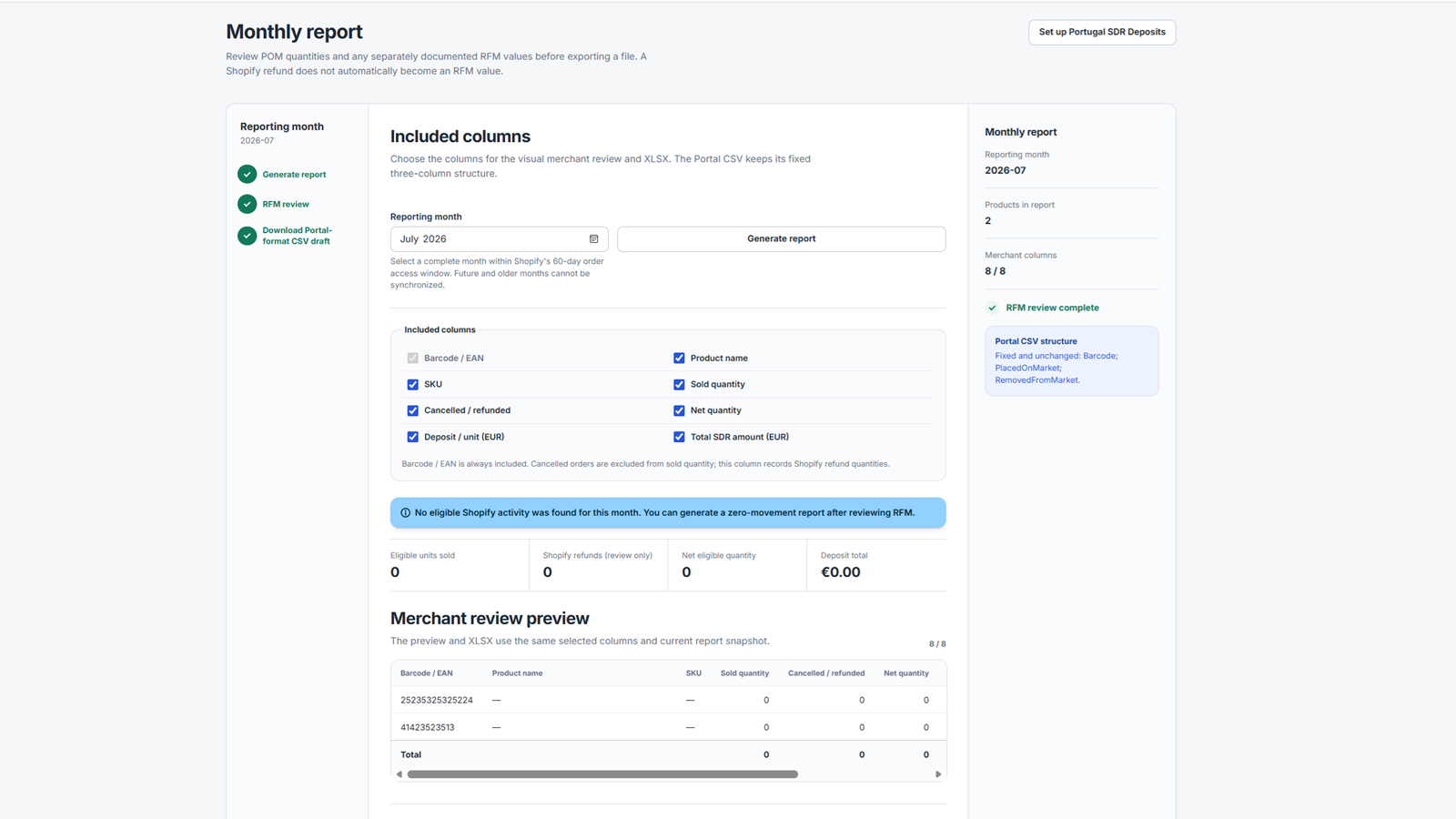This screenshot has height=819, width=1456.
Task: Click the Shopify refunds (review only) label
Action: click(598, 555)
